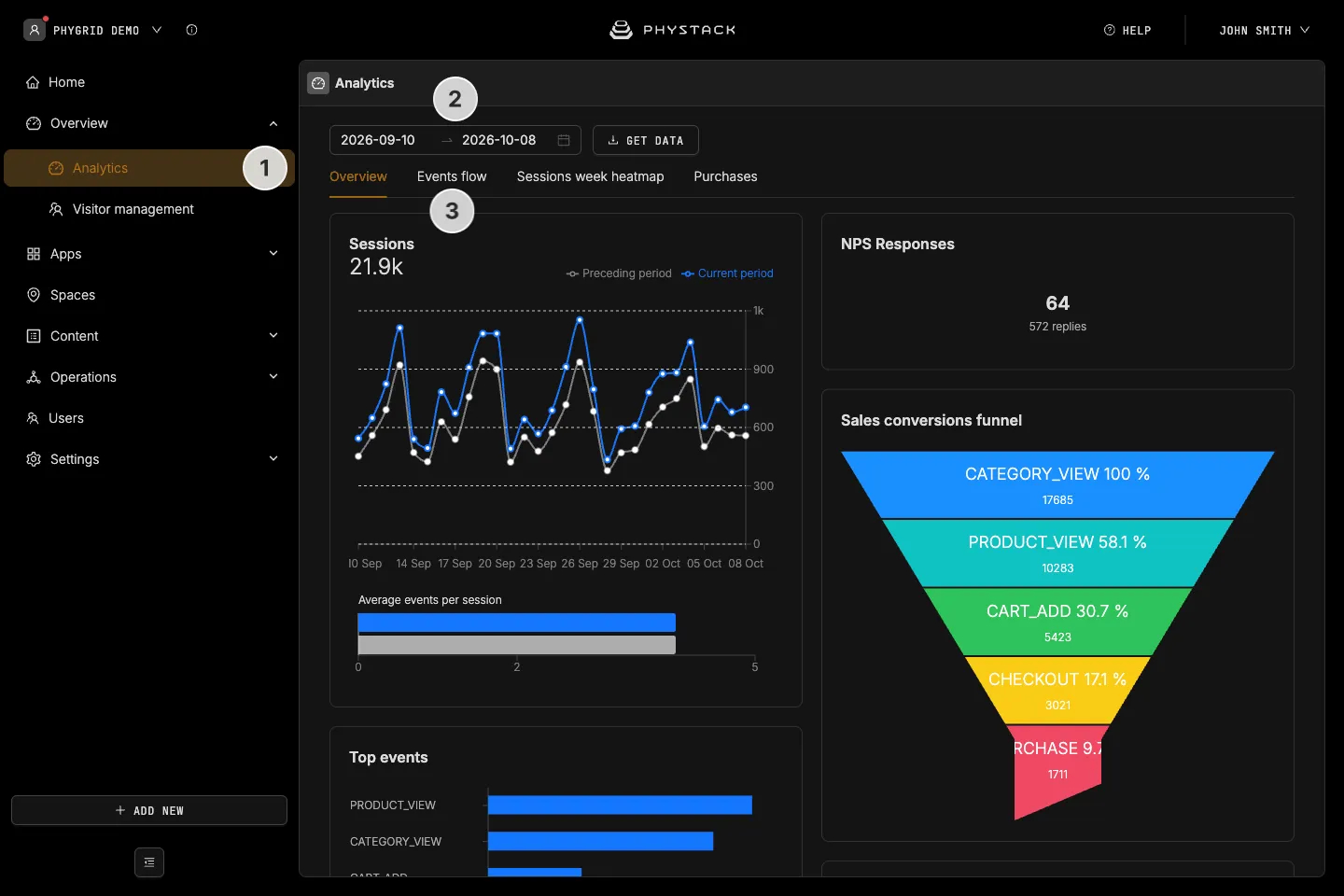Open the John Smith account dropdown
This screenshot has height=896, width=1344.
tap(1264, 30)
